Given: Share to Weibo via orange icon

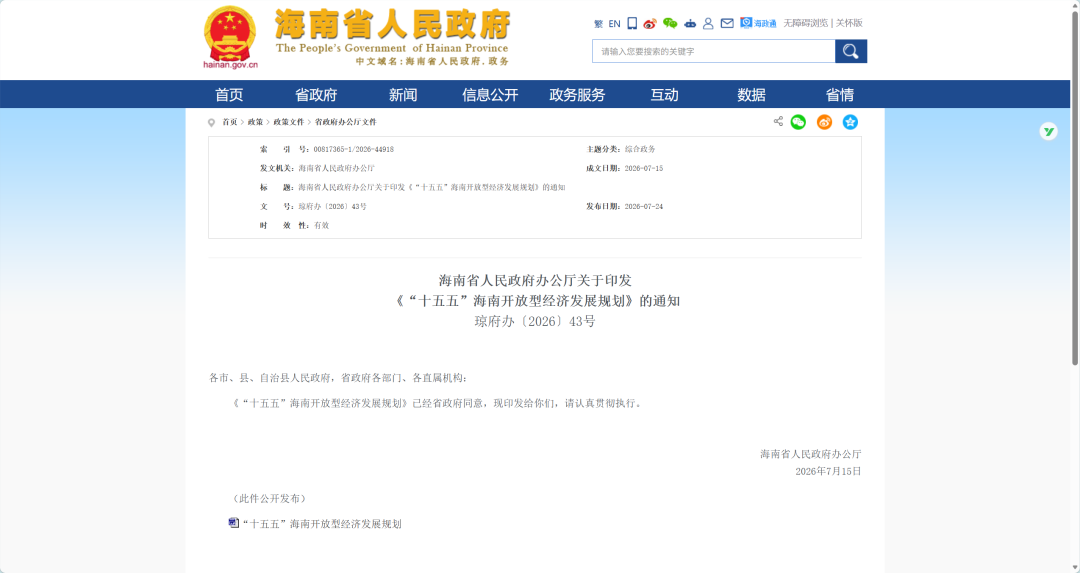Looking at the screenshot, I should pyautogui.click(x=824, y=122).
